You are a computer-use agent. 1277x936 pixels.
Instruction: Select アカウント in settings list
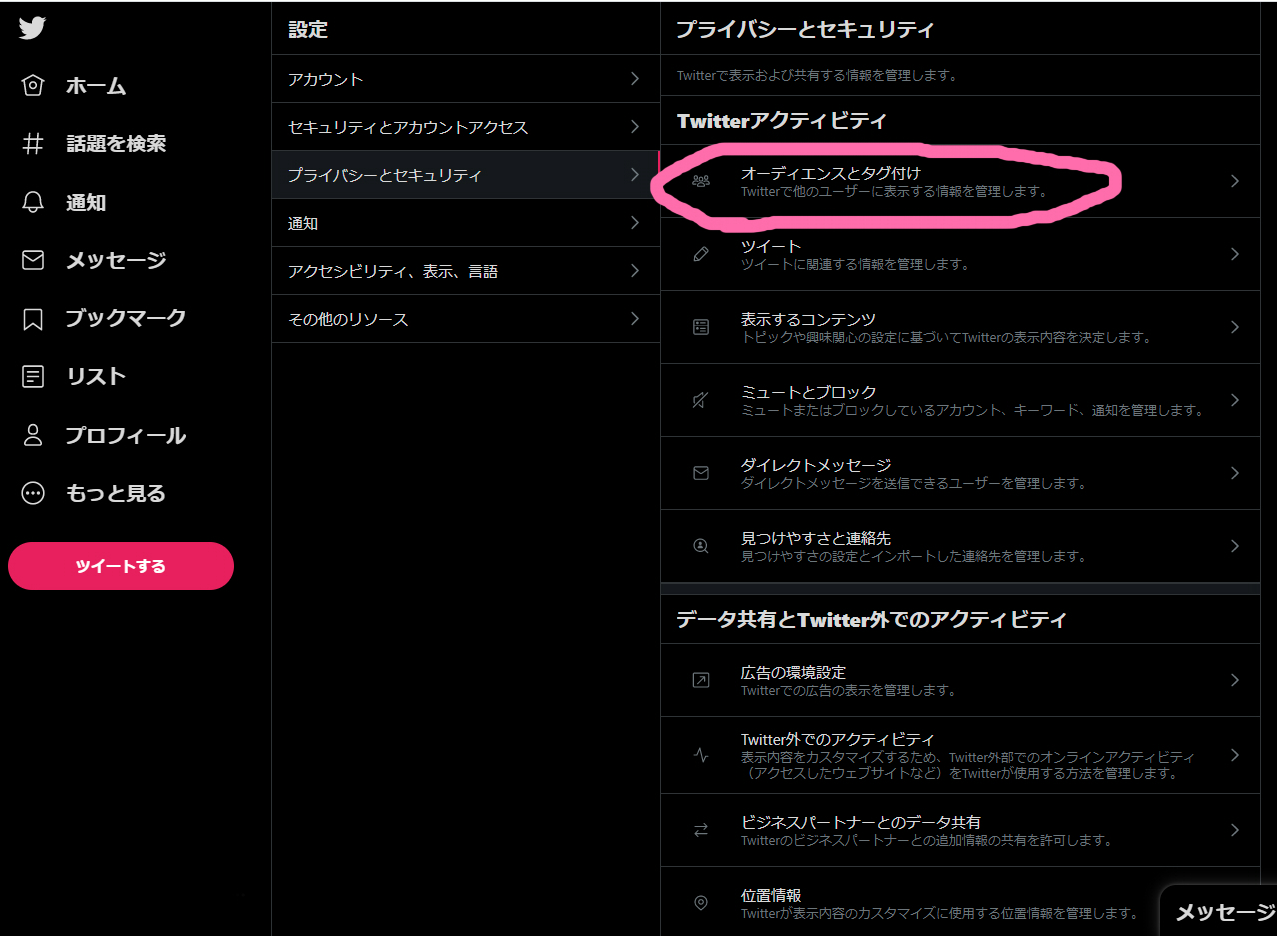point(465,79)
